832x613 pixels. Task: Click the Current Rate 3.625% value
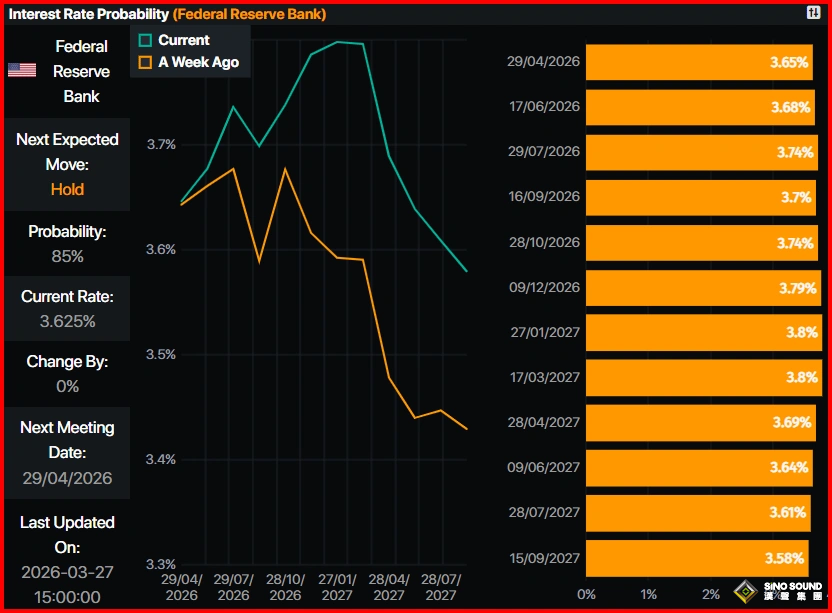tap(67, 321)
